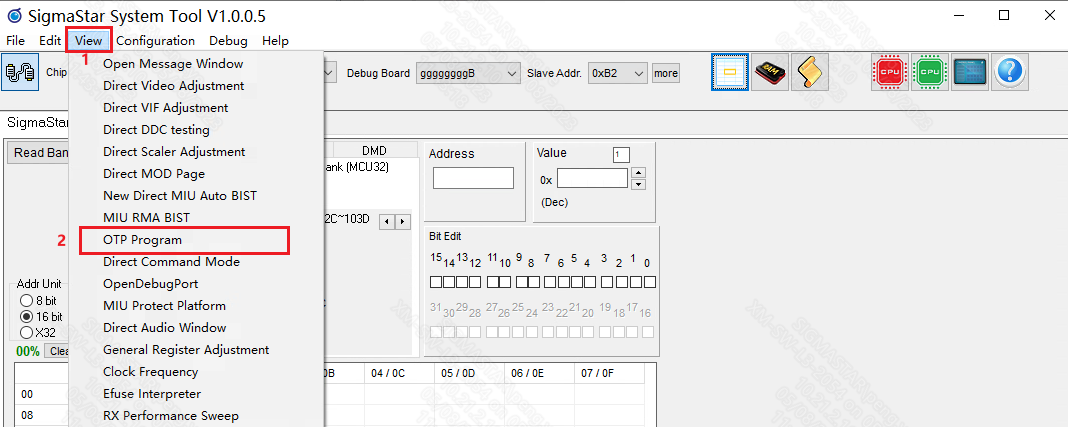The image size is (1068, 427).
Task: Click the more button
Action: coord(665,73)
